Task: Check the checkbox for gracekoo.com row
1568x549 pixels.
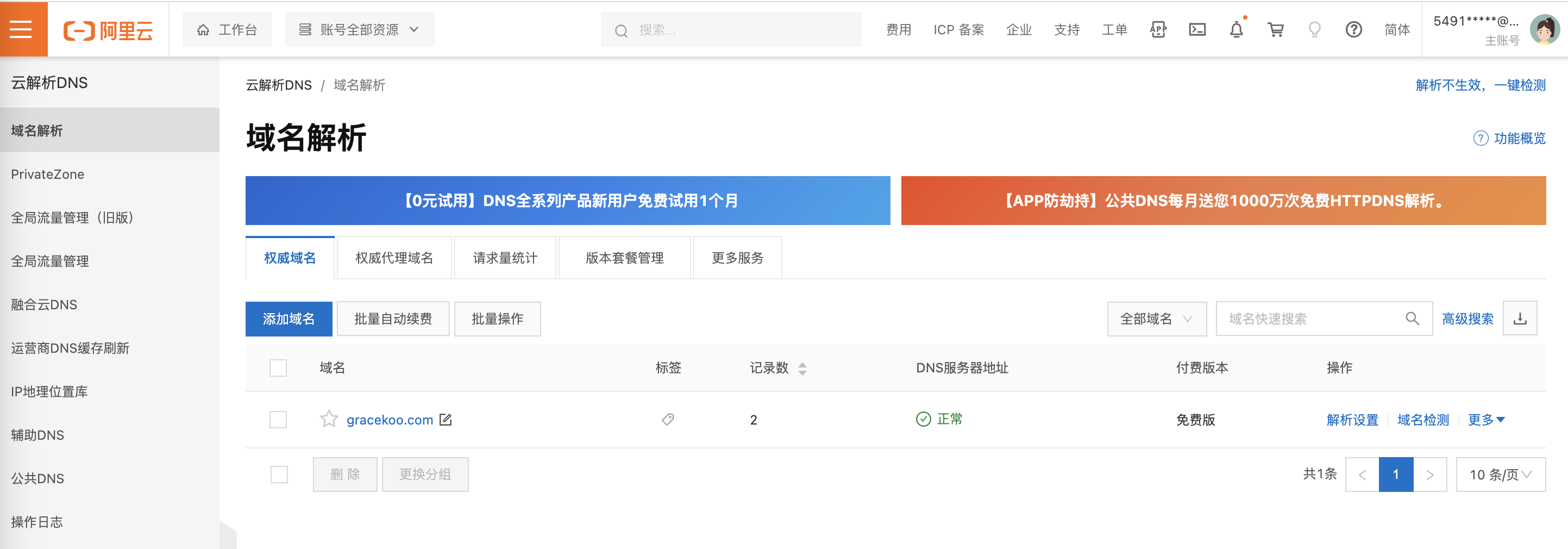Action: 278,419
